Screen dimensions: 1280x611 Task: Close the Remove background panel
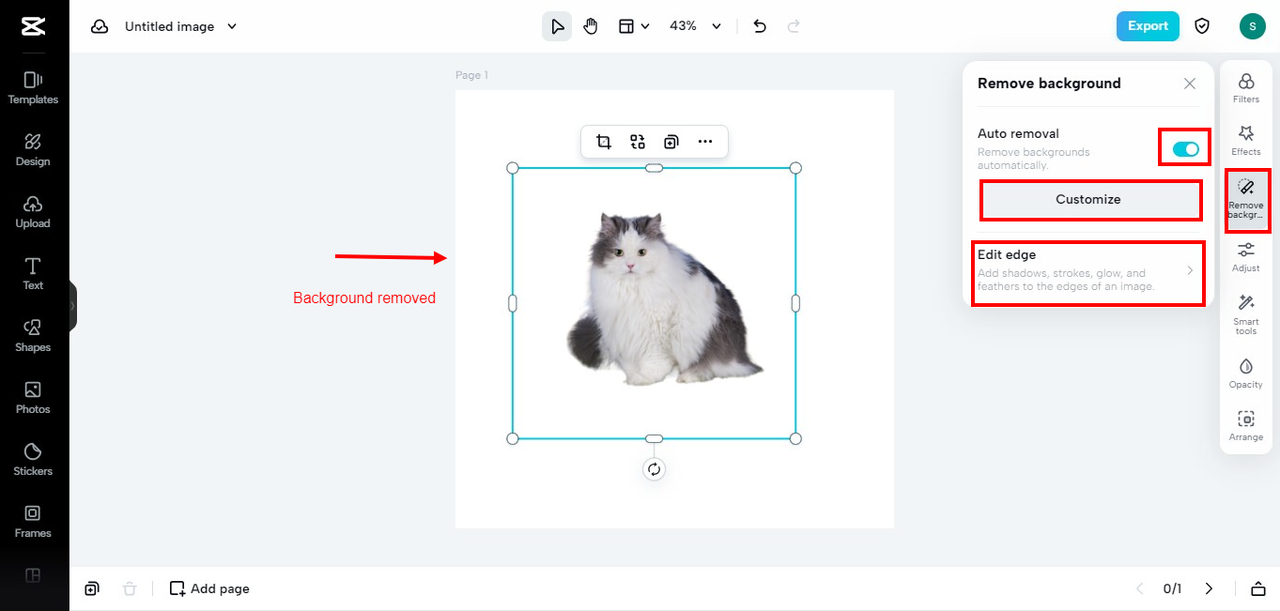(x=1189, y=84)
